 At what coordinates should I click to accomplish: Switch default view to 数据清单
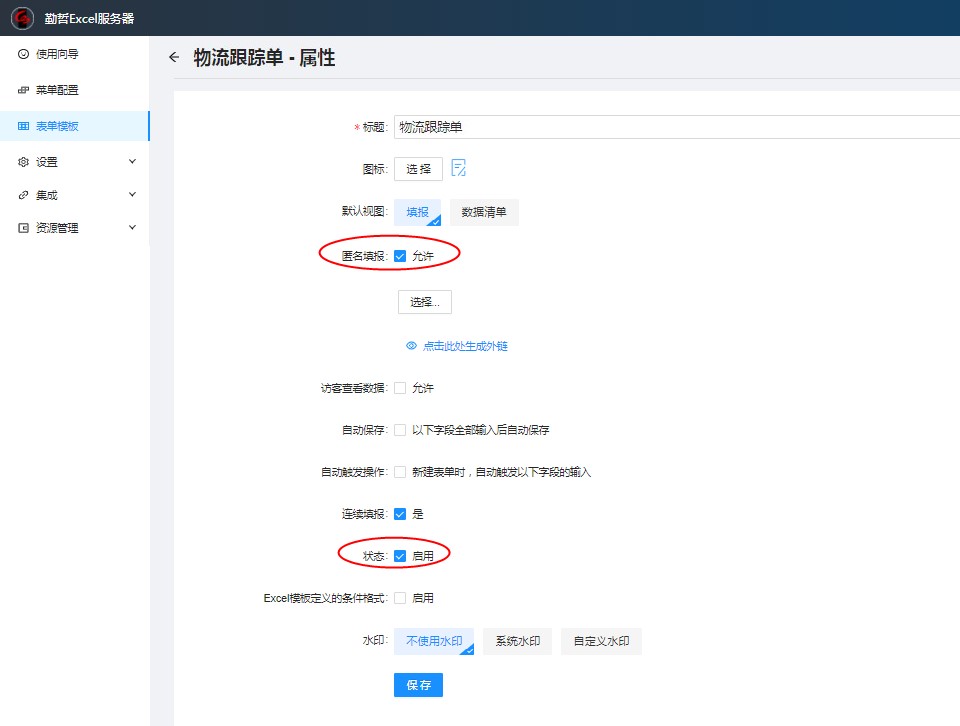pos(484,212)
